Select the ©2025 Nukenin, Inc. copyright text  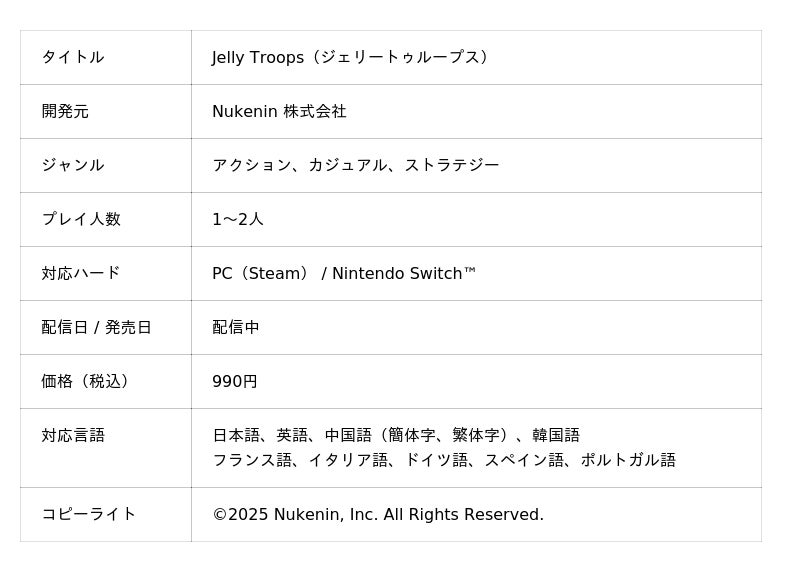[x=378, y=514]
